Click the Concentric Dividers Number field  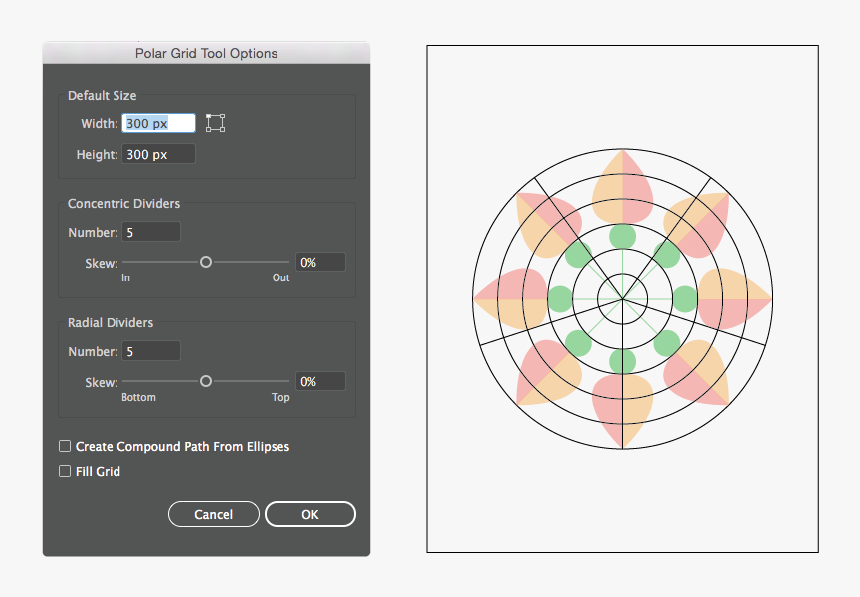point(150,231)
